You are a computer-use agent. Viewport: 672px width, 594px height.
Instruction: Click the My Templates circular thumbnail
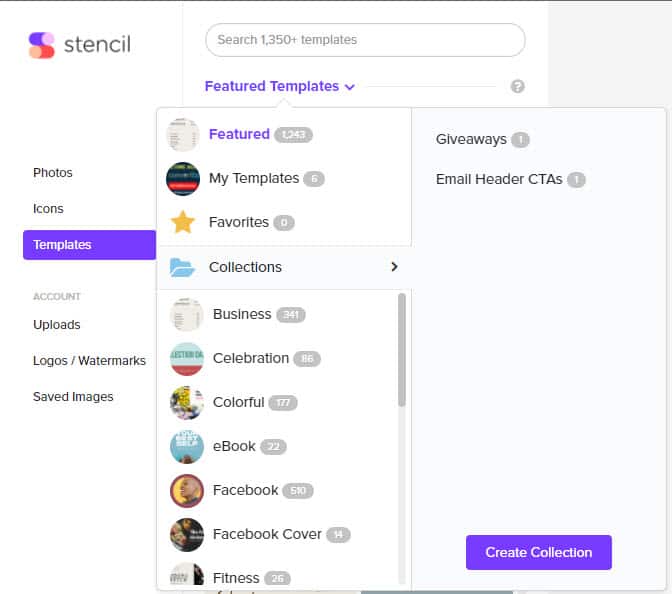click(183, 179)
